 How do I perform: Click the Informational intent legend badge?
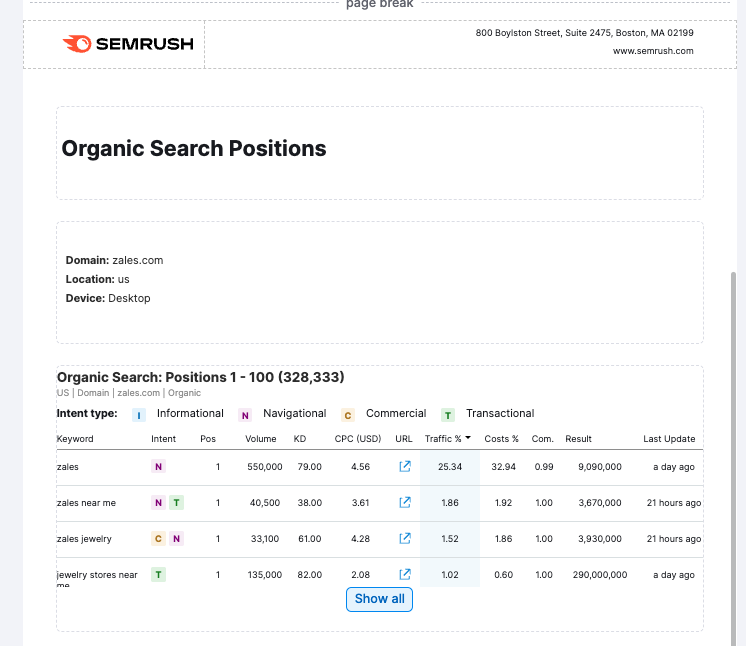pyautogui.click(x=139, y=415)
